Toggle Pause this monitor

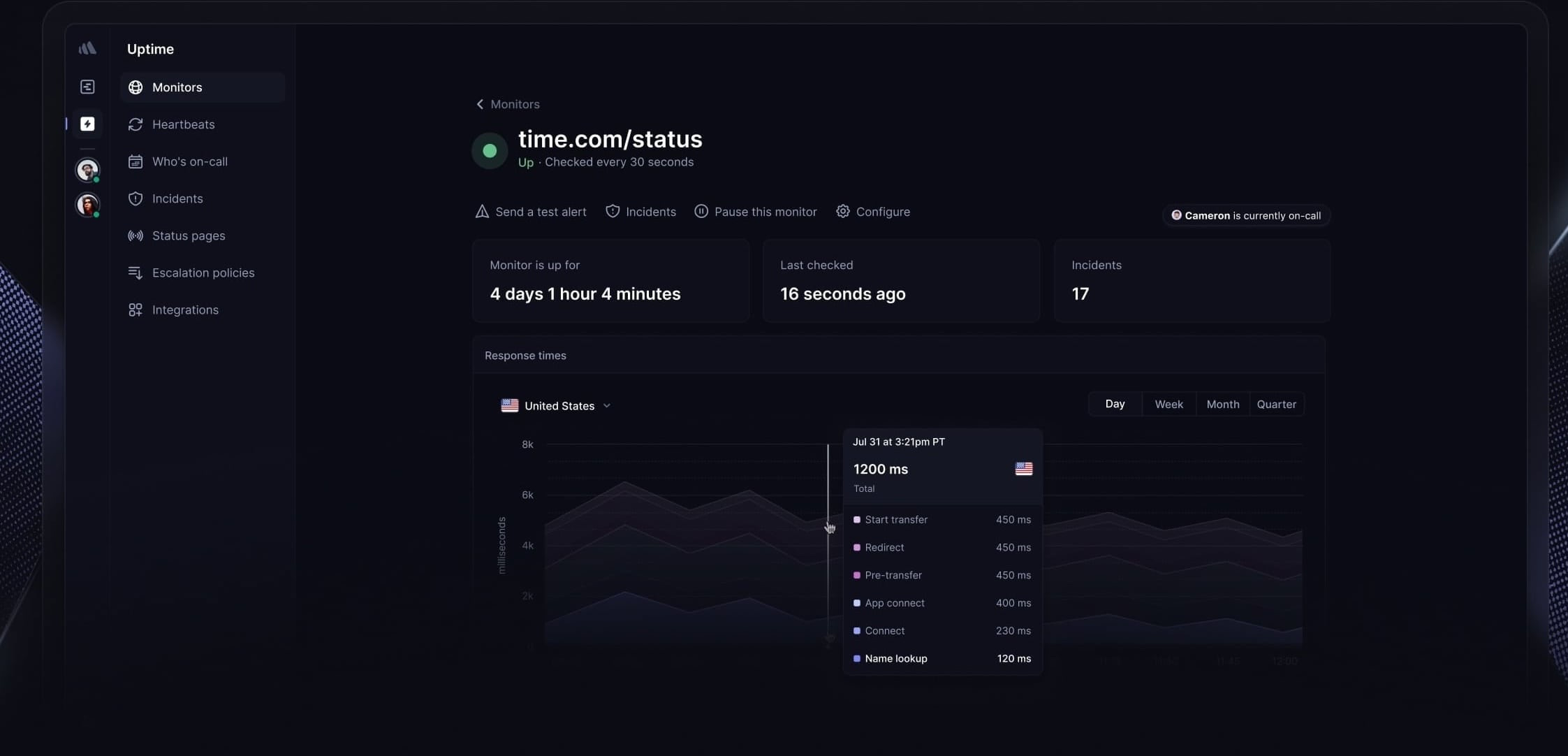point(755,211)
